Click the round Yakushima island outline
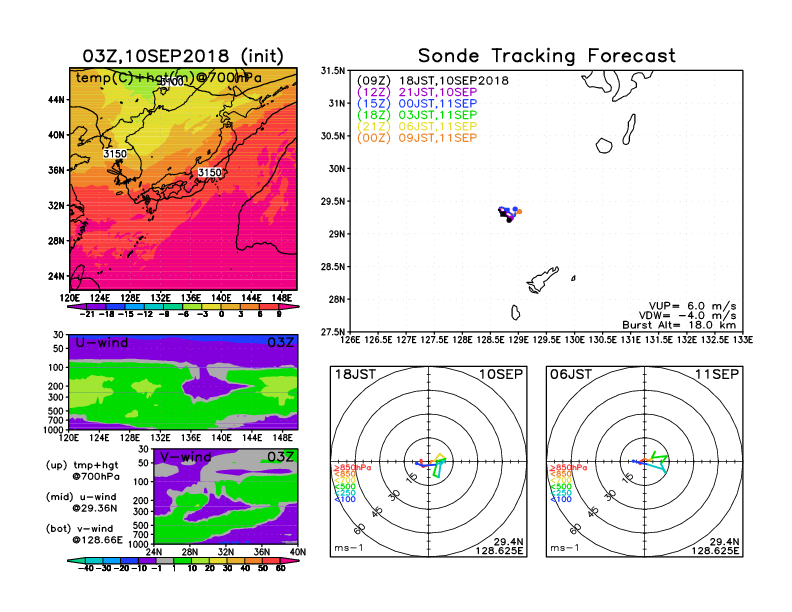This screenshot has height=612, width=792. click(604, 146)
